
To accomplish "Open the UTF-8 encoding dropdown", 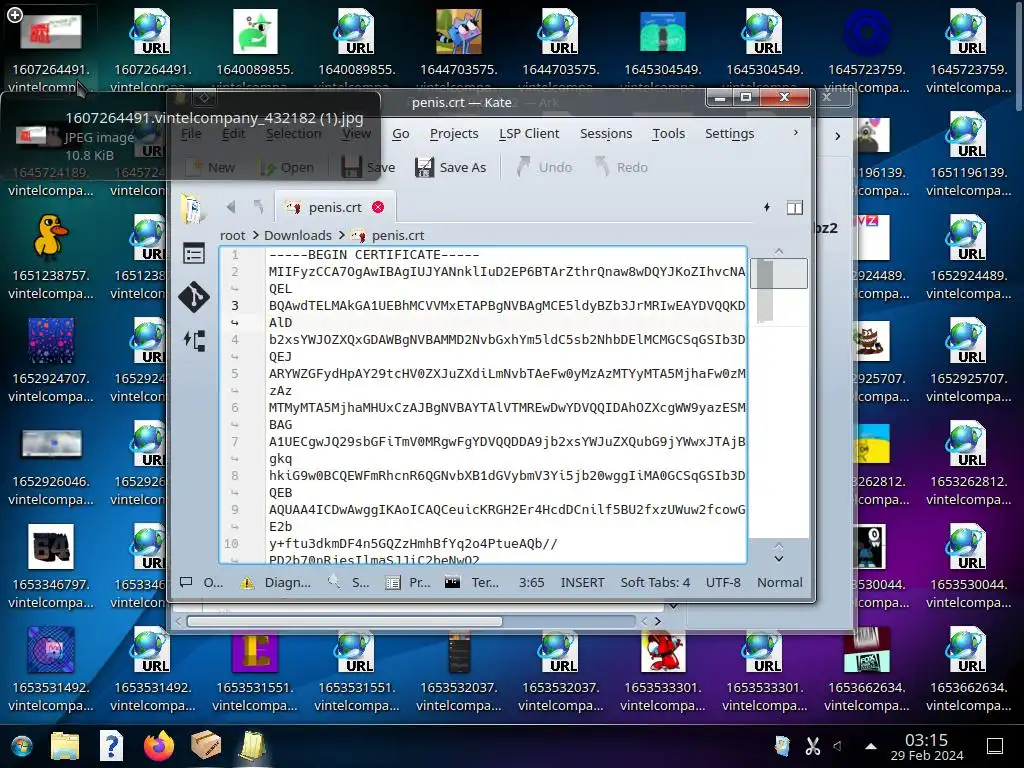I will coord(723,583).
